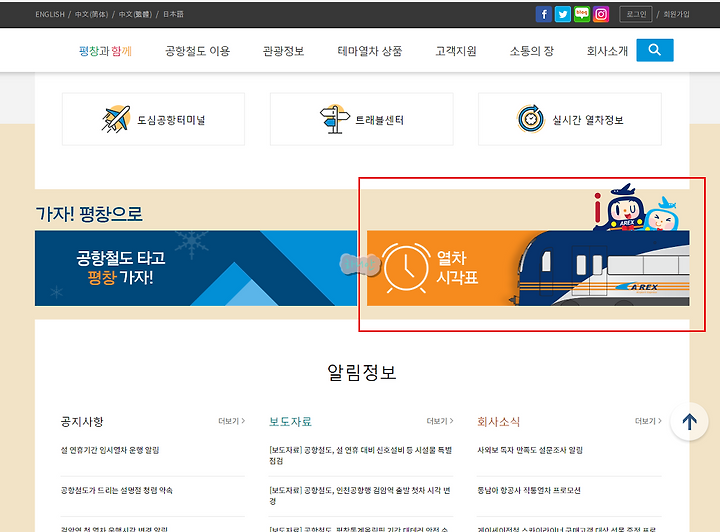The width and height of the screenshot is (720, 532).
Task: Click the 가자! 평창으로 heading
Action: pyautogui.click(x=89, y=214)
